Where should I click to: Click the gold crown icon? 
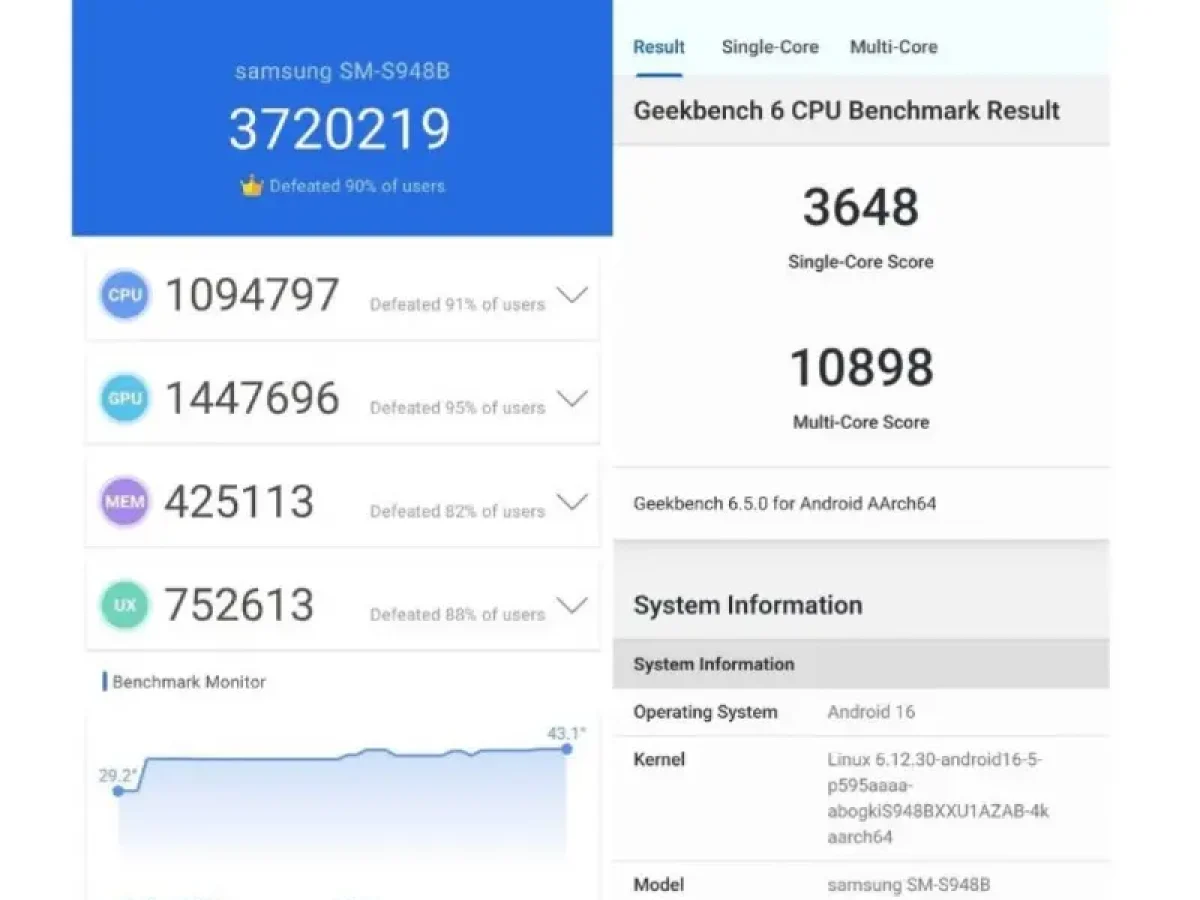[x=251, y=185]
